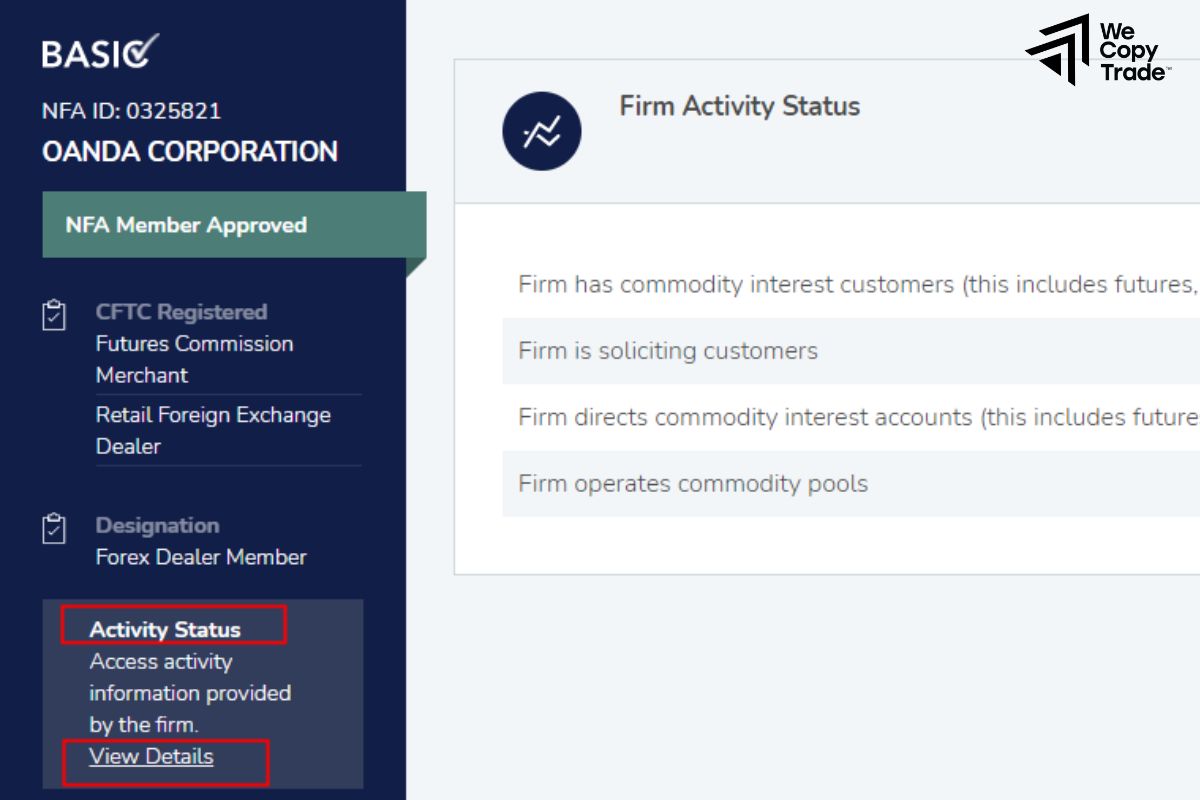Click the View Details link
The image size is (1200, 800).
151,757
